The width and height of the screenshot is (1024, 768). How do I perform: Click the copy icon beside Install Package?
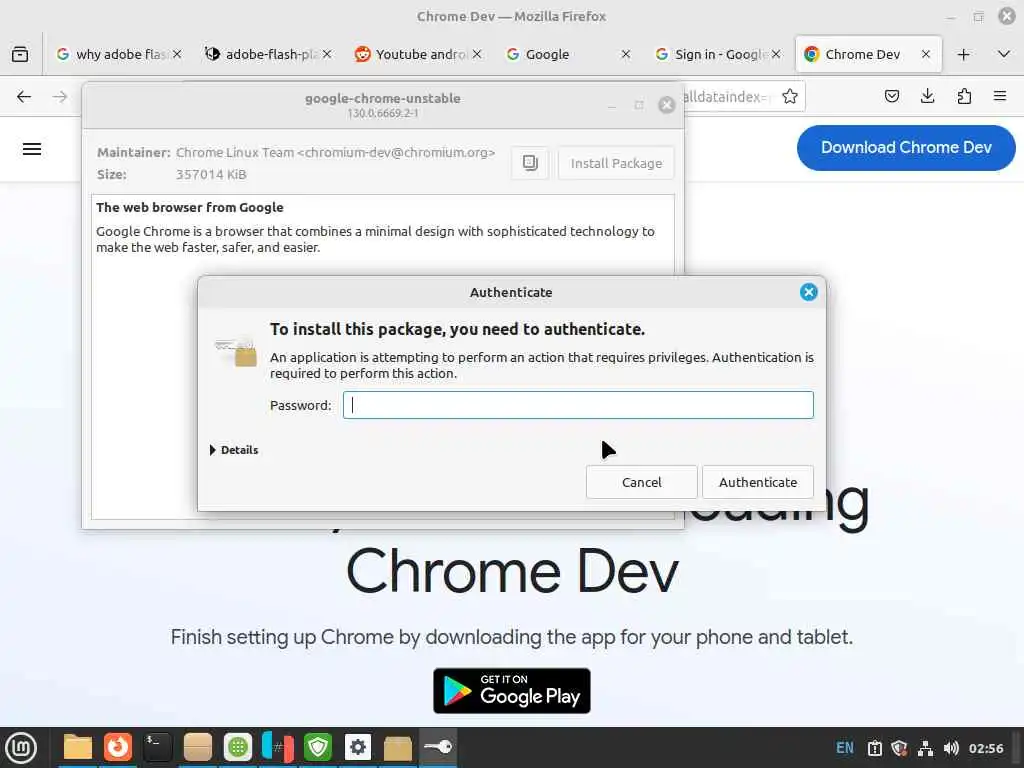(530, 163)
